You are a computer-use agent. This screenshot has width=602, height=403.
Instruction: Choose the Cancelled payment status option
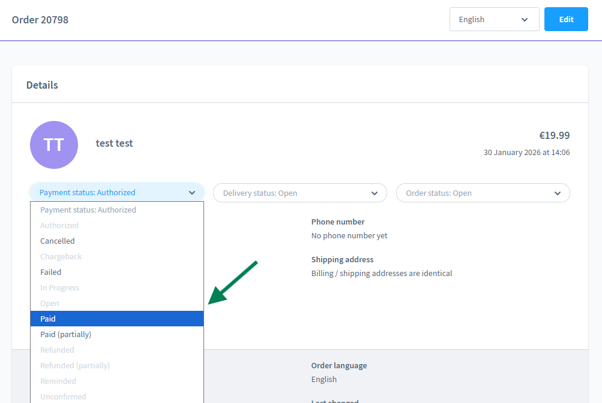(58, 241)
